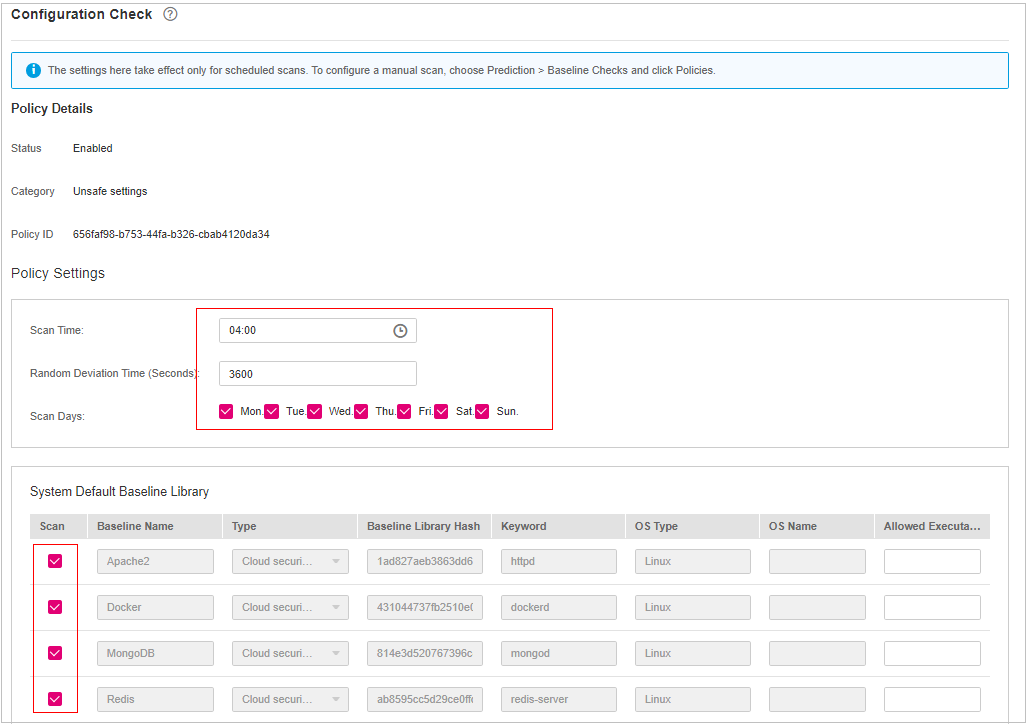Disable the Fri. scan day checkbox

click(x=405, y=411)
